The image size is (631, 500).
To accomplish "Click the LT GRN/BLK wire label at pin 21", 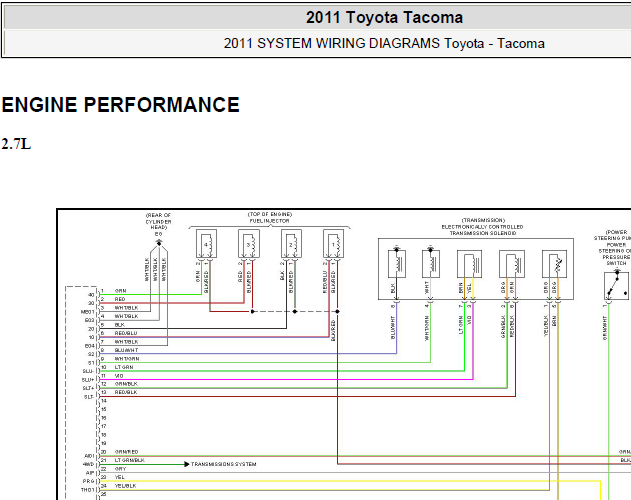I will pyautogui.click(x=130, y=460).
